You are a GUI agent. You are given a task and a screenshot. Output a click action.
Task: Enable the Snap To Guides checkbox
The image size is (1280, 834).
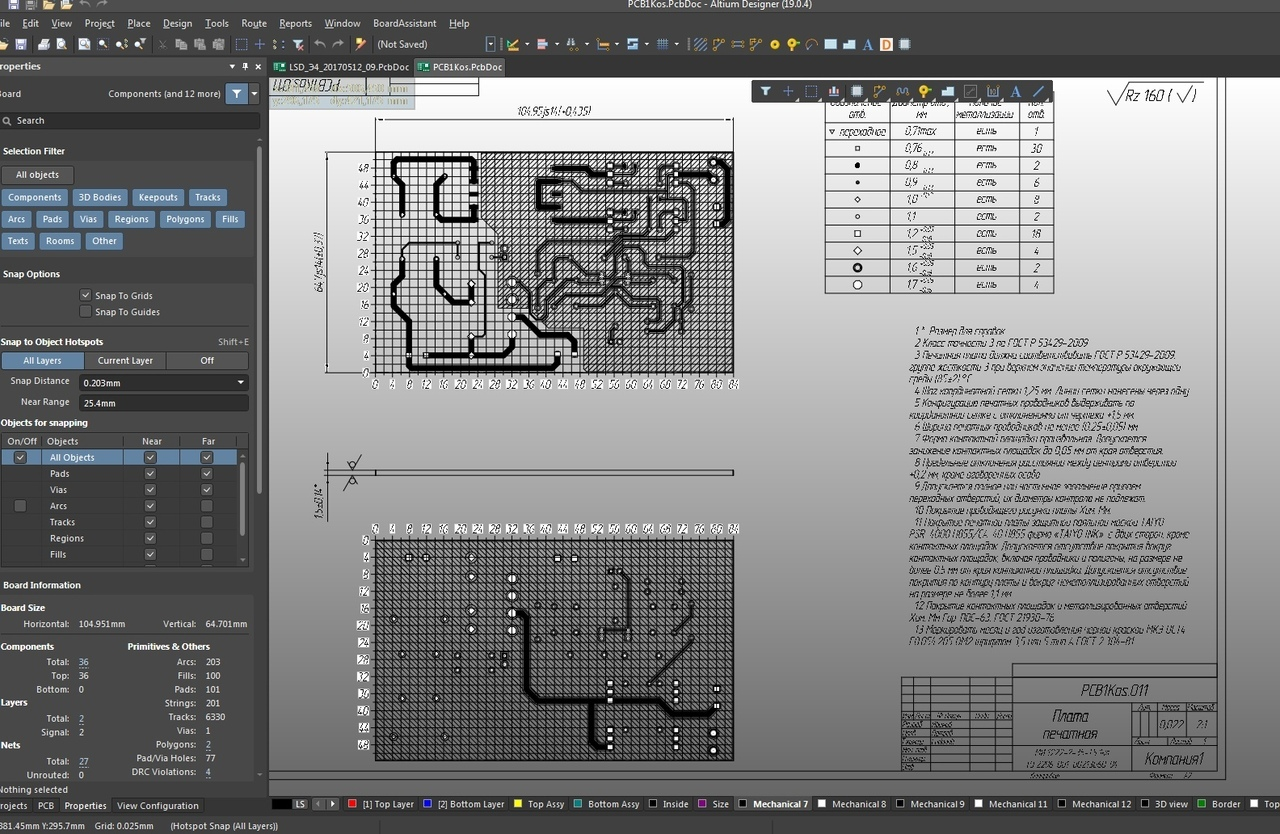point(86,312)
